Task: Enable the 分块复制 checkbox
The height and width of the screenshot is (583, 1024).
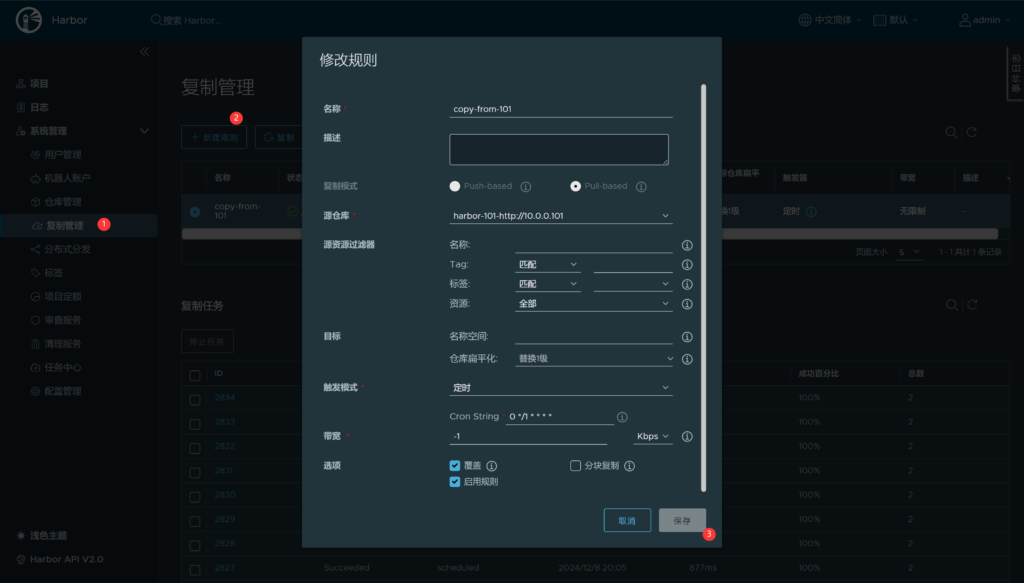Action: pos(575,465)
